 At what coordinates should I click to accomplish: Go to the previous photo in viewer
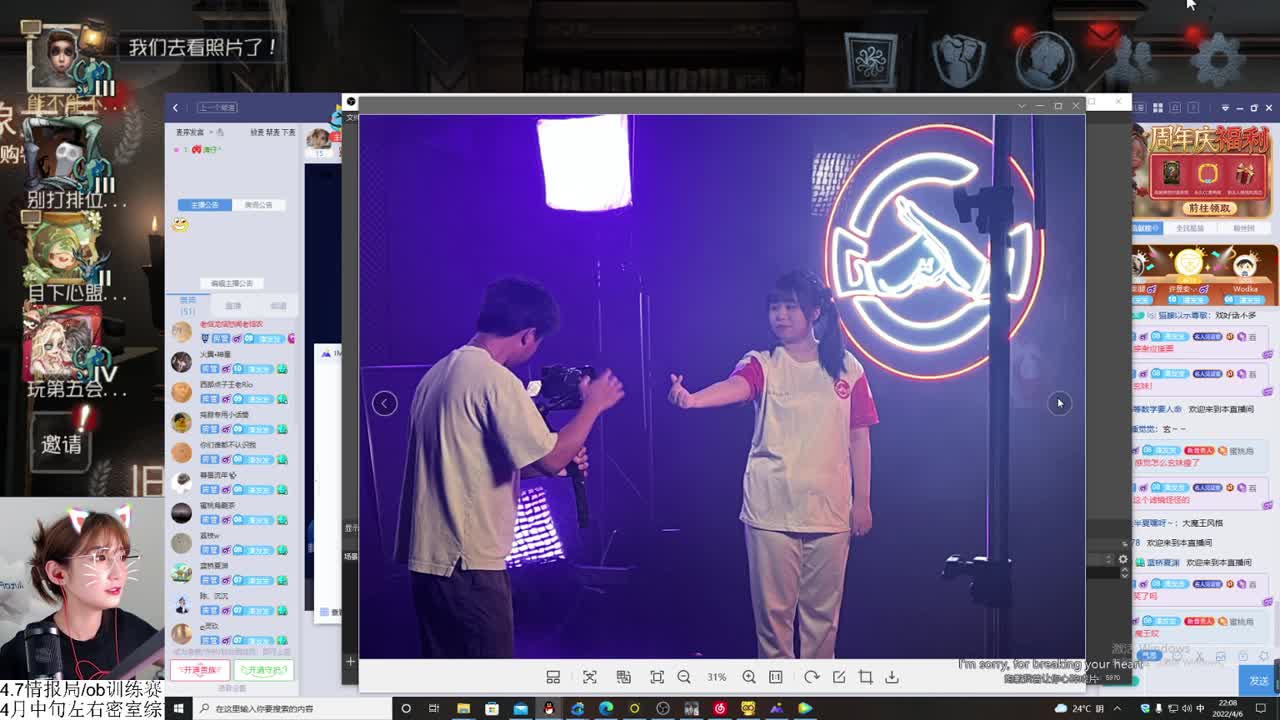tap(384, 403)
